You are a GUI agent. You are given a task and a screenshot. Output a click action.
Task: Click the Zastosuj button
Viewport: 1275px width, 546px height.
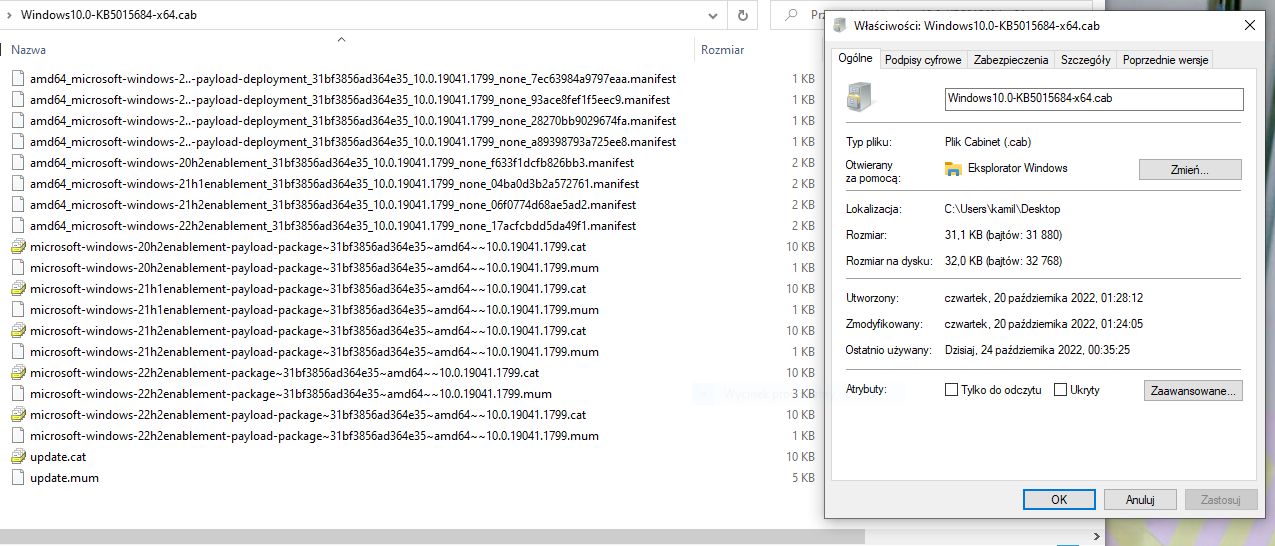1220,499
